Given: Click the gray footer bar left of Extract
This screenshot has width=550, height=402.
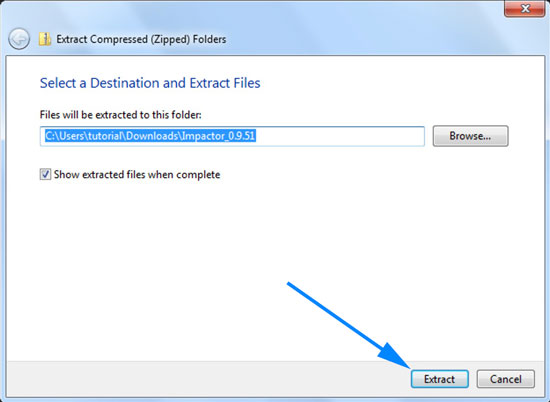Looking at the screenshot, I should [207, 379].
